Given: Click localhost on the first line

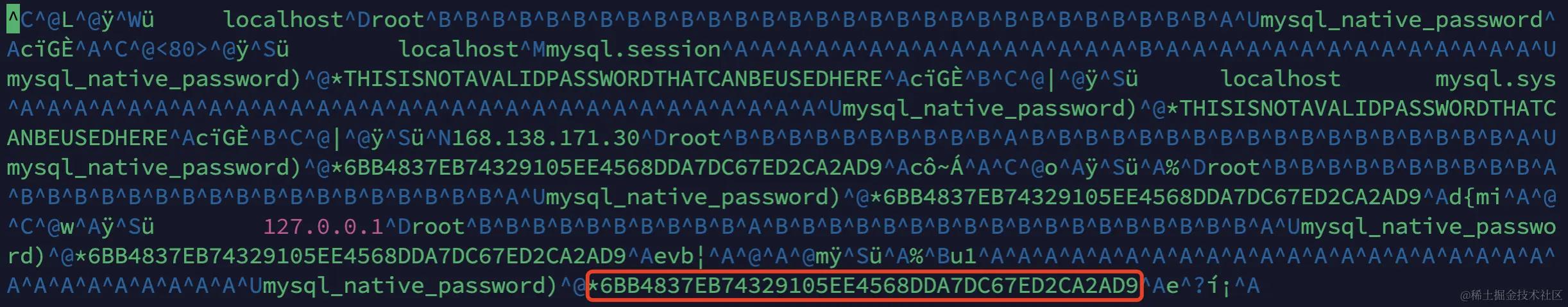Looking at the screenshot, I should click(x=283, y=20).
